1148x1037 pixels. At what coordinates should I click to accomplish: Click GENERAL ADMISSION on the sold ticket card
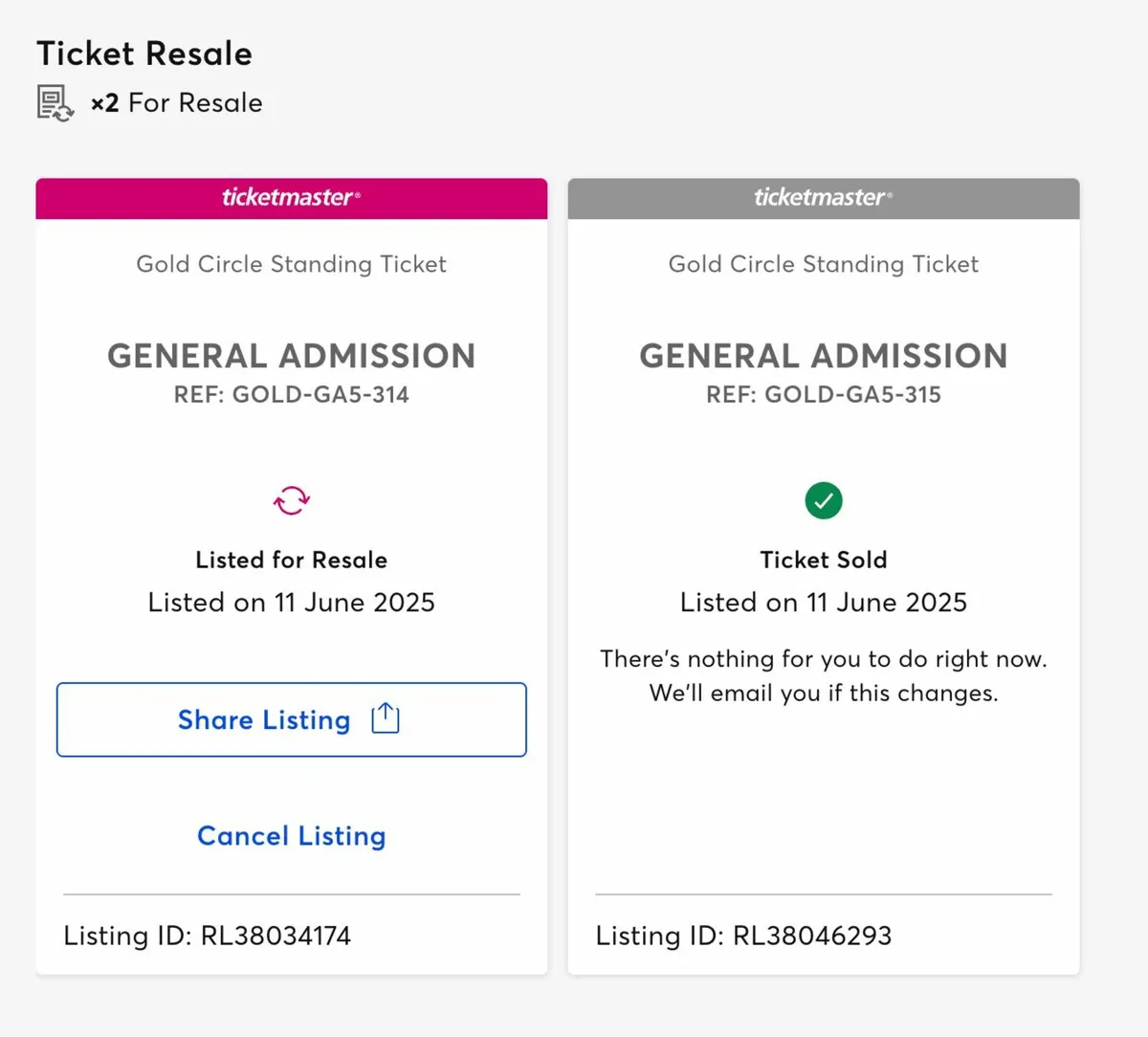click(x=824, y=356)
